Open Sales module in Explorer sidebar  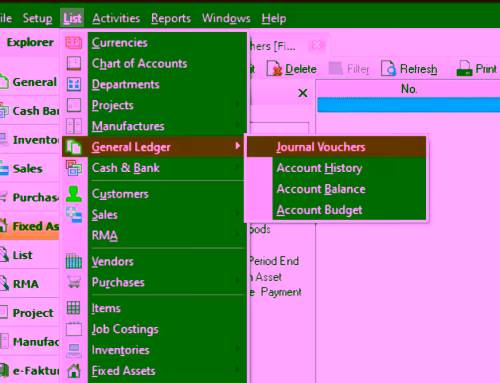[x=29, y=169]
